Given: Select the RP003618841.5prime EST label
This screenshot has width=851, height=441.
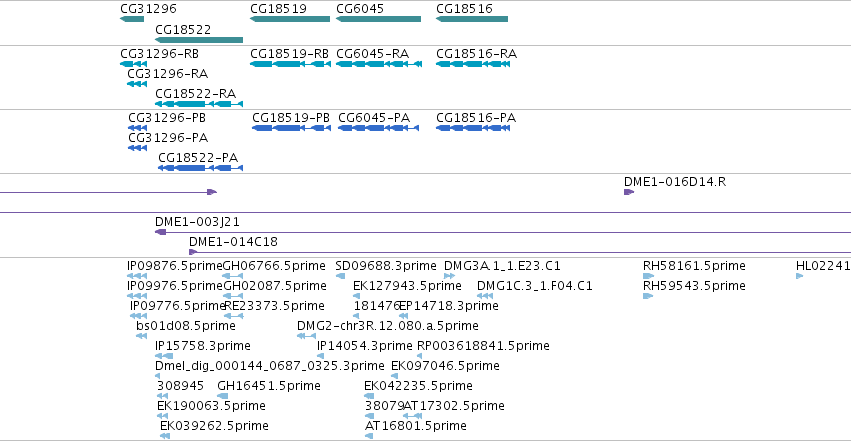Looking at the screenshot, I should (483, 346).
